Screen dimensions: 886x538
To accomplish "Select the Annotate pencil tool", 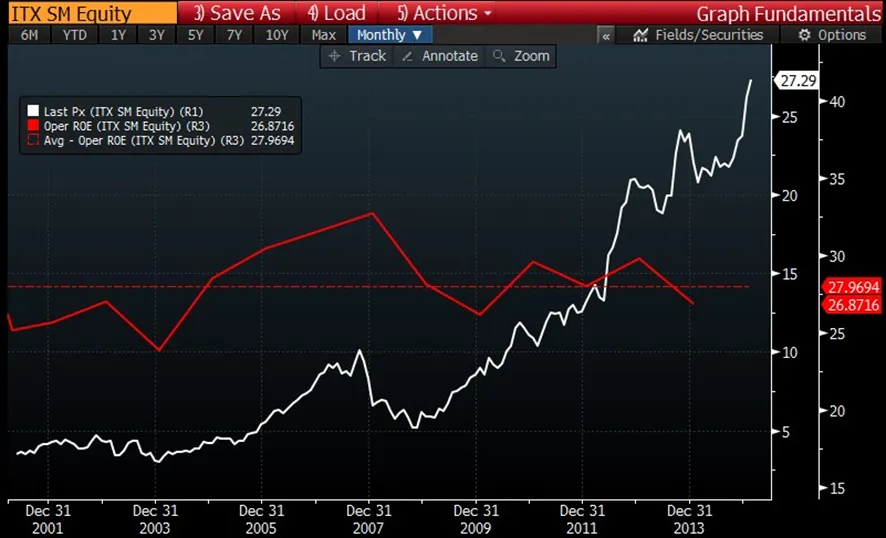I will coord(439,56).
